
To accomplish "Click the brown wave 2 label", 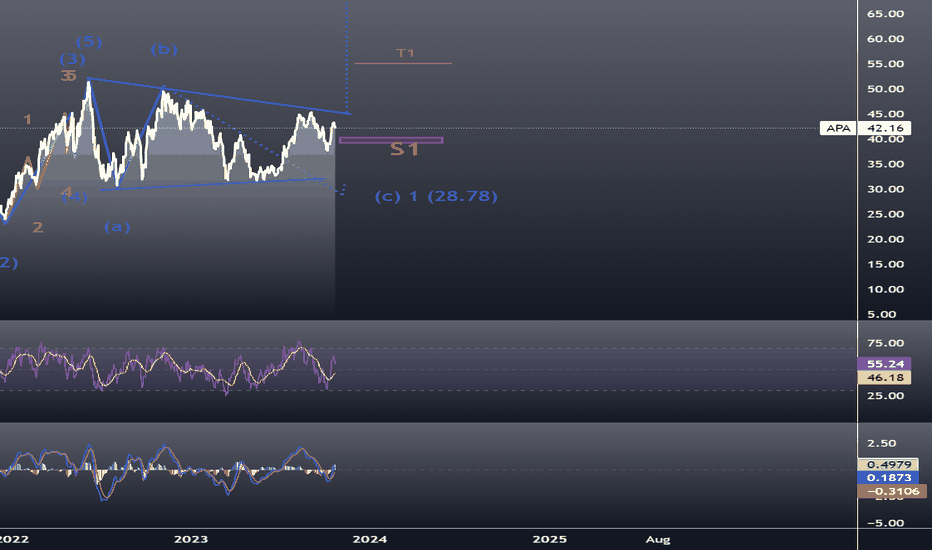I will pos(37,227).
